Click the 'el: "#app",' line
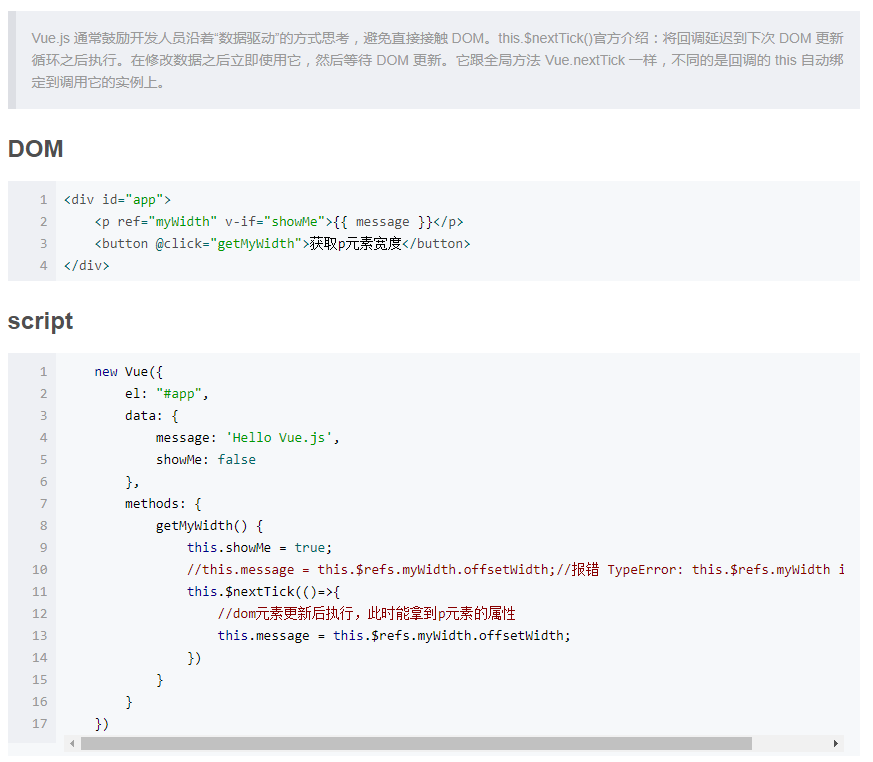The image size is (873, 762). (x=166, y=394)
